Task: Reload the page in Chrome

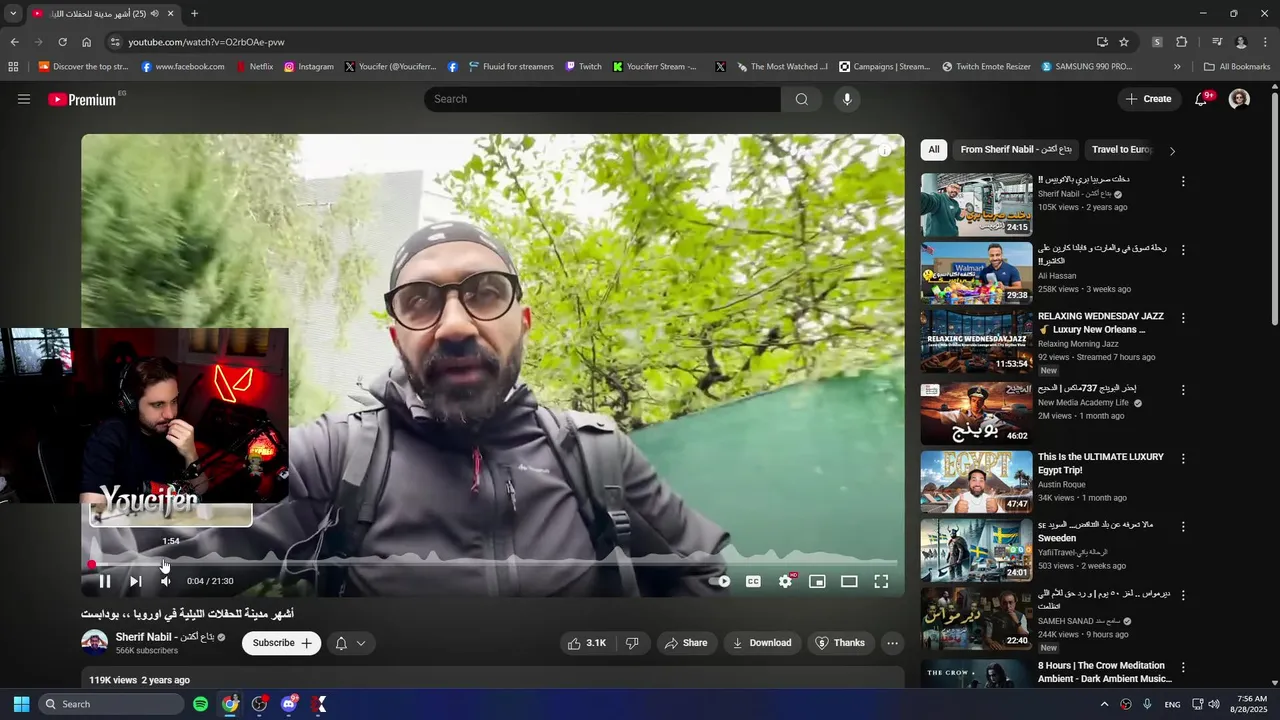Action: click(62, 42)
